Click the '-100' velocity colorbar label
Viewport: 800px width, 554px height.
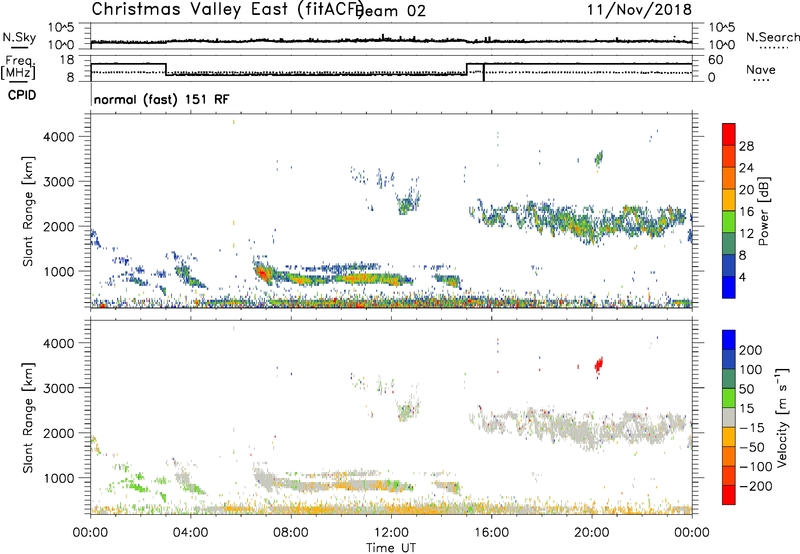pos(756,467)
